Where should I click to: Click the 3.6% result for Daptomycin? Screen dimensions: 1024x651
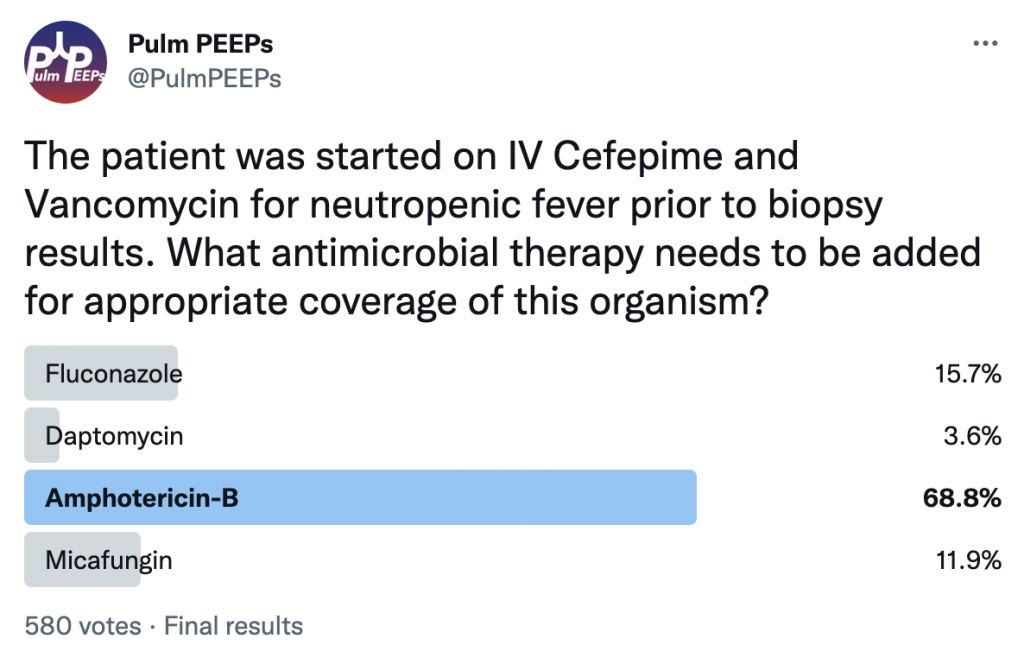pyautogui.click(x=972, y=436)
